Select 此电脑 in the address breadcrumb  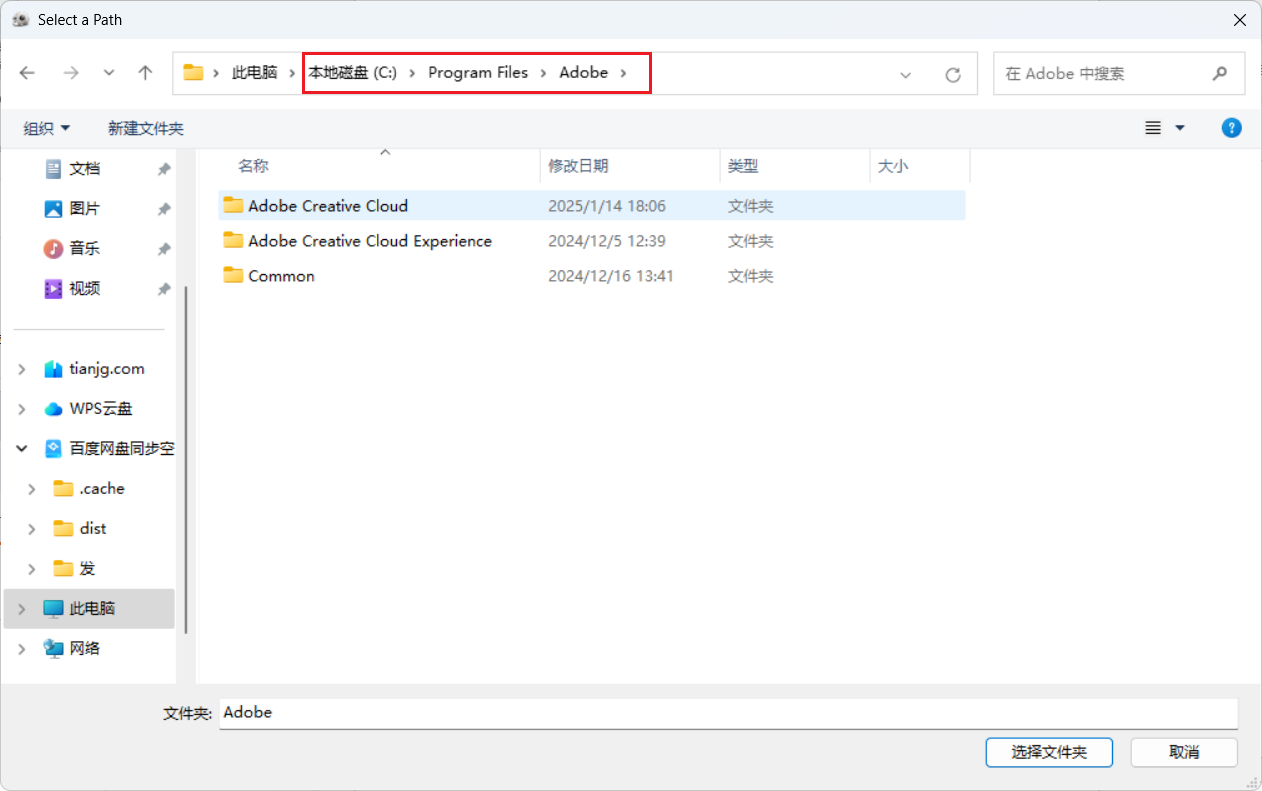tap(254, 73)
